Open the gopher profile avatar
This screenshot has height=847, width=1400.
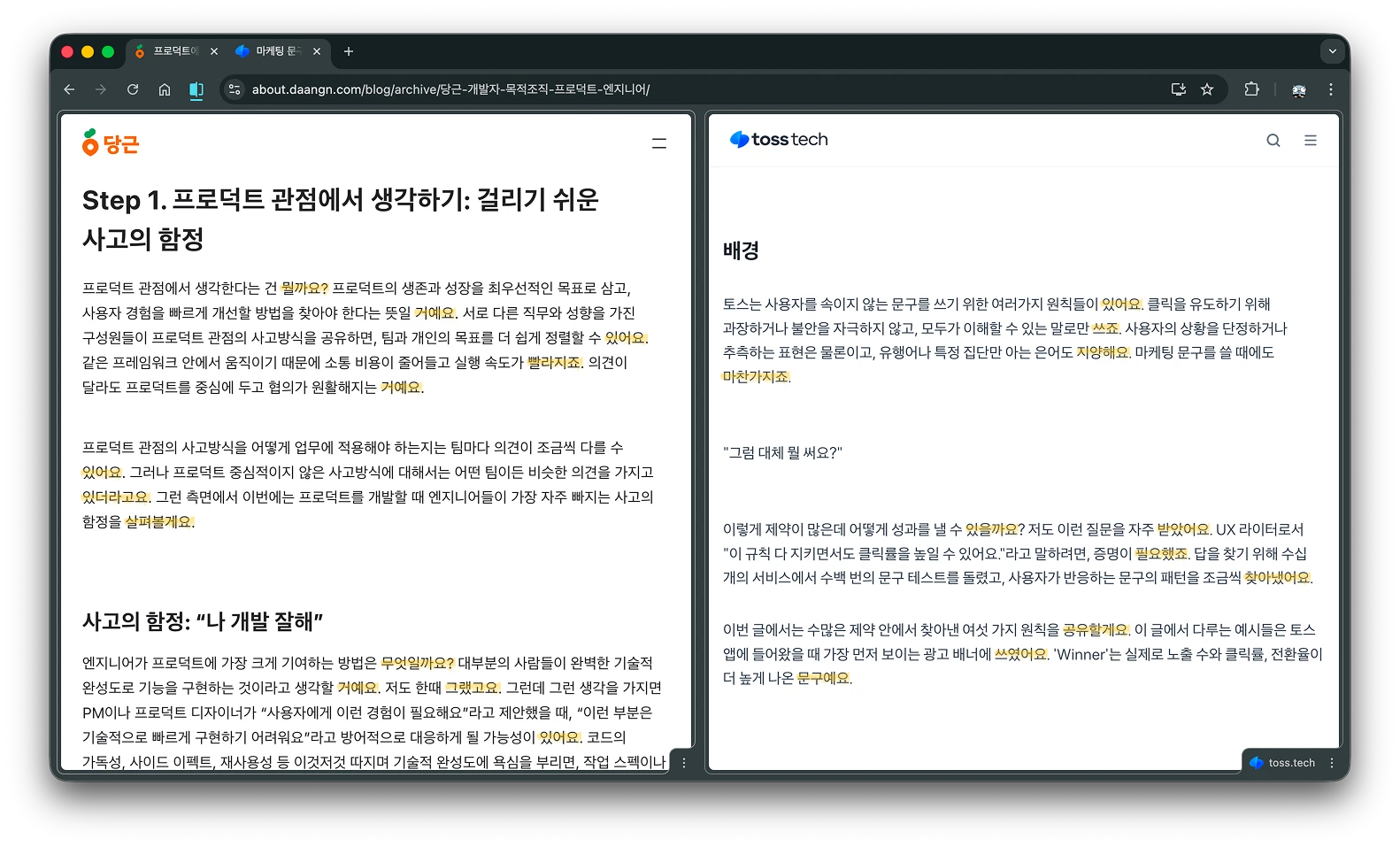tap(1299, 89)
